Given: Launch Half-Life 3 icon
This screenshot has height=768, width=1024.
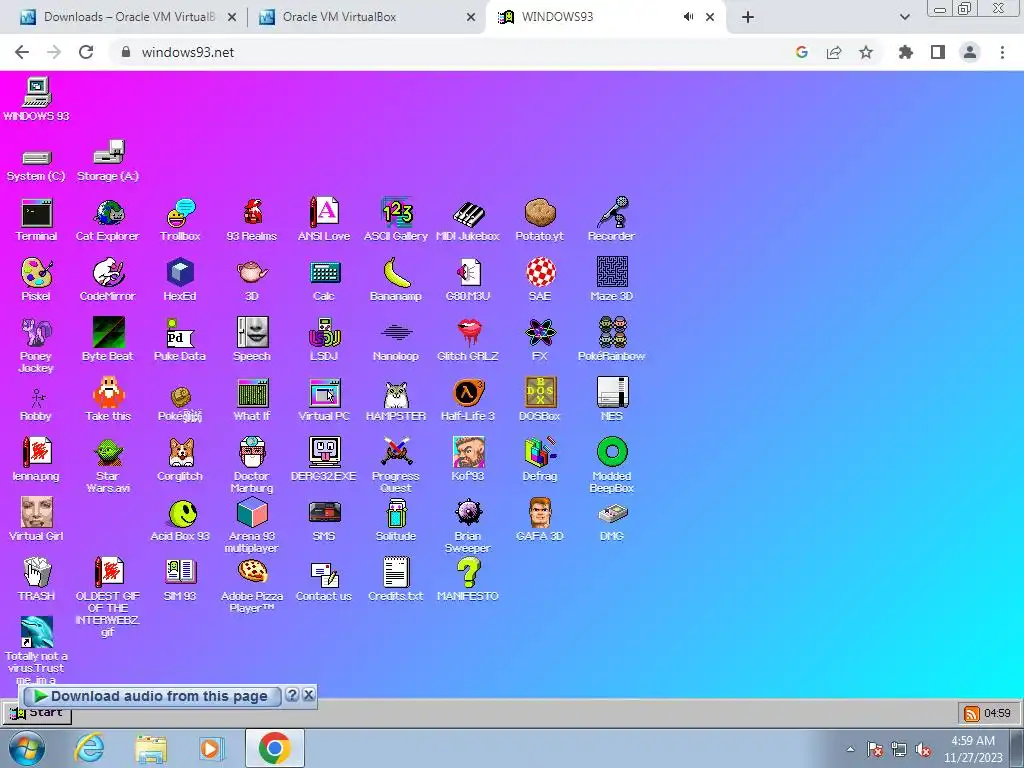Looking at the screenshot, I should (x=468, y=400).
